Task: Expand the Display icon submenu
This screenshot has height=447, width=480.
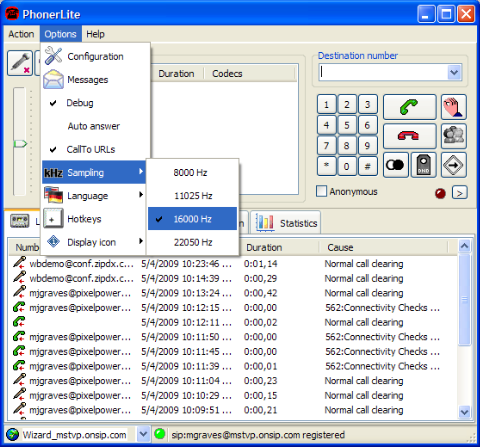Action: pyautogui.click(x=93, y=242)
